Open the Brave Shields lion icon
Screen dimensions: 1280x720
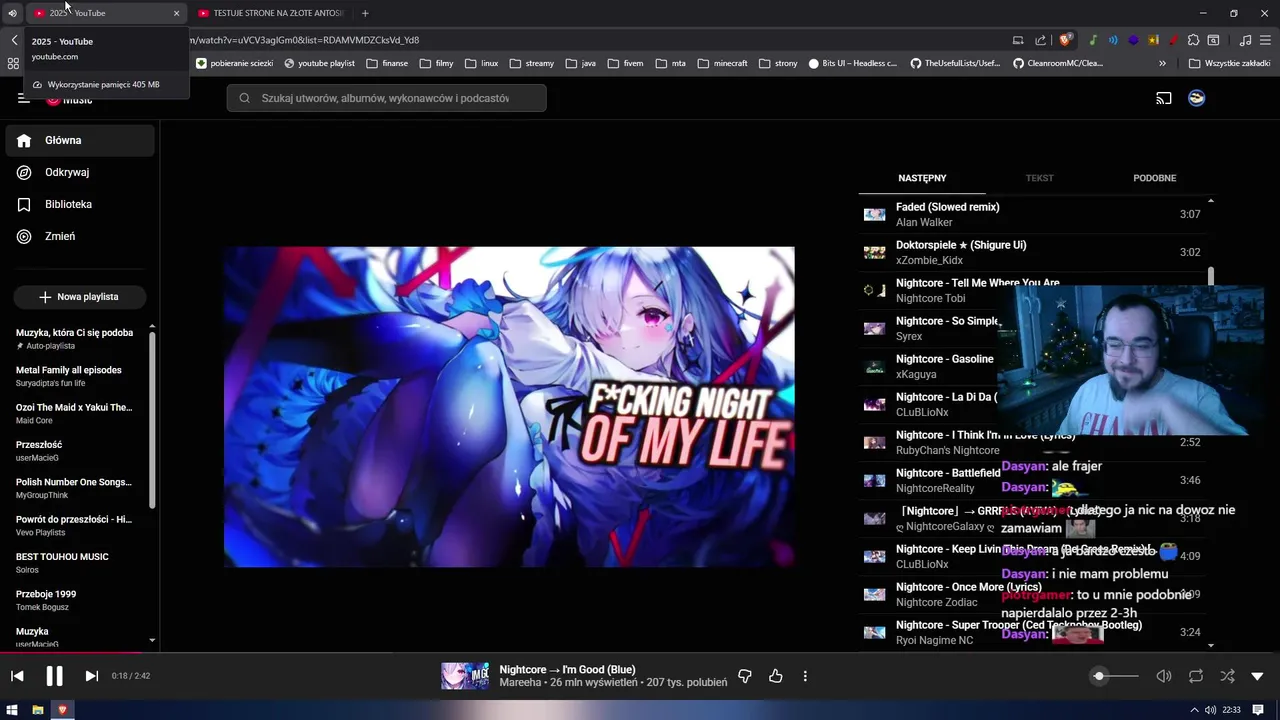1066,40
